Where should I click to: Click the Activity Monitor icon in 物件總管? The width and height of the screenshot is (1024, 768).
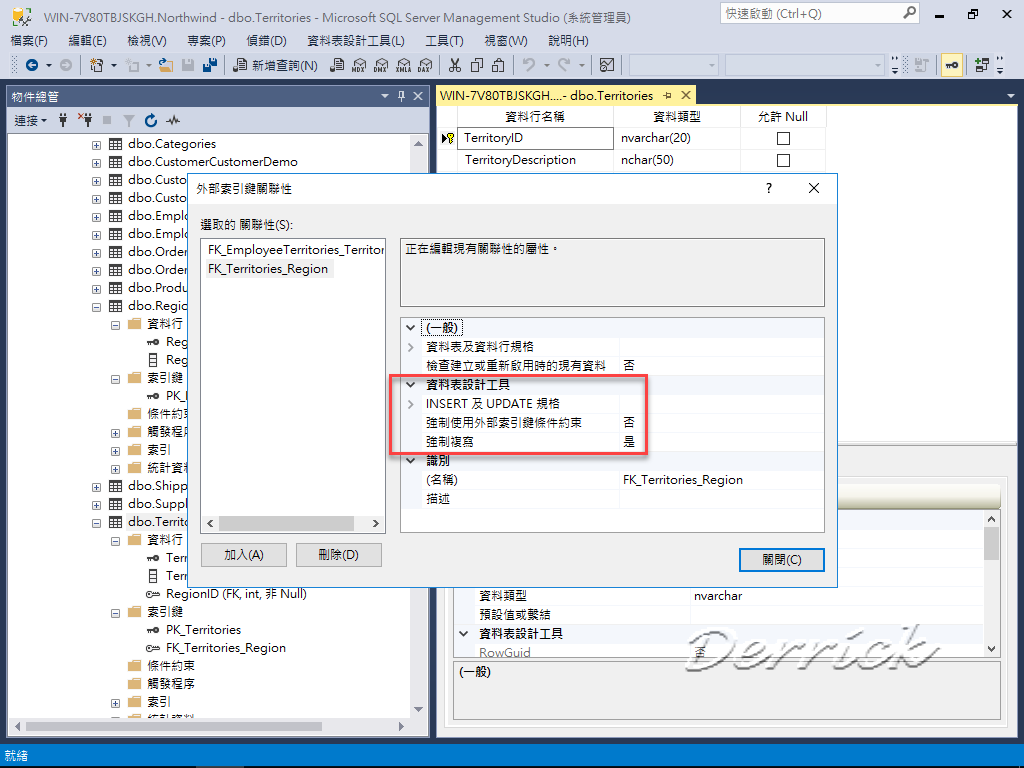click(173, 119)
